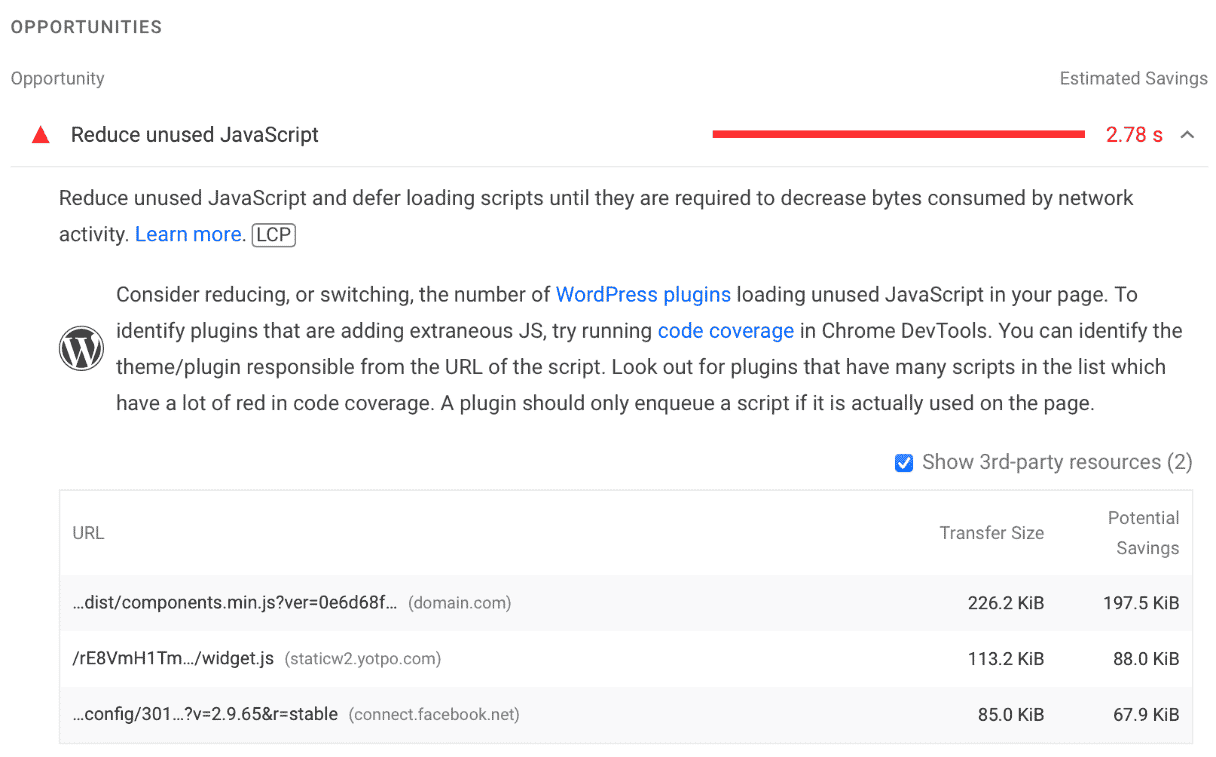Click the red warning triangle icon

click(x=40, y=134)
